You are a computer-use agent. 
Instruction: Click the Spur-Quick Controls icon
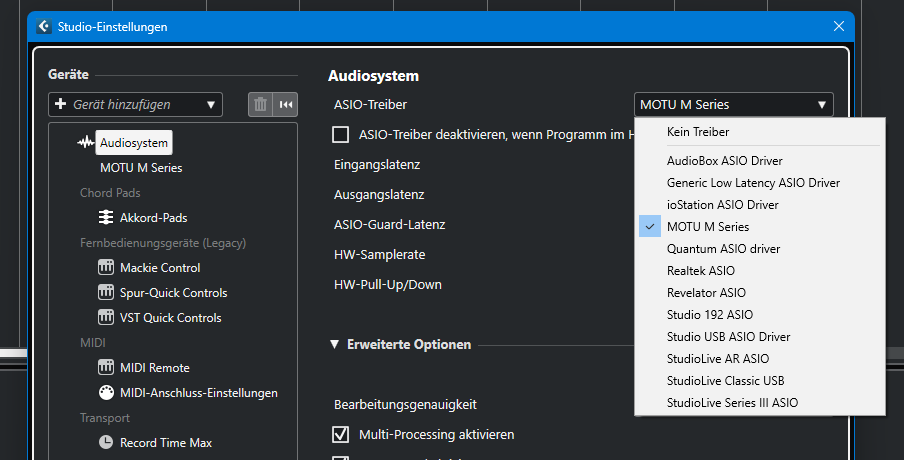(106, 293)
